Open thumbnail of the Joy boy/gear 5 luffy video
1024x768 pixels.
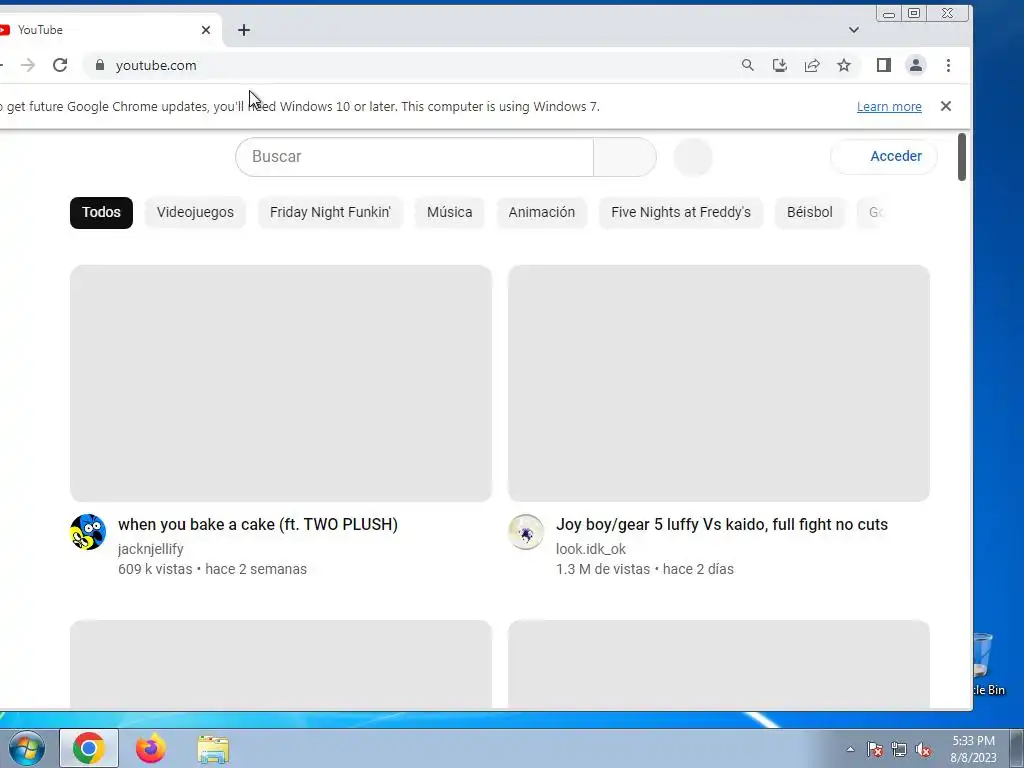point(719,383)
